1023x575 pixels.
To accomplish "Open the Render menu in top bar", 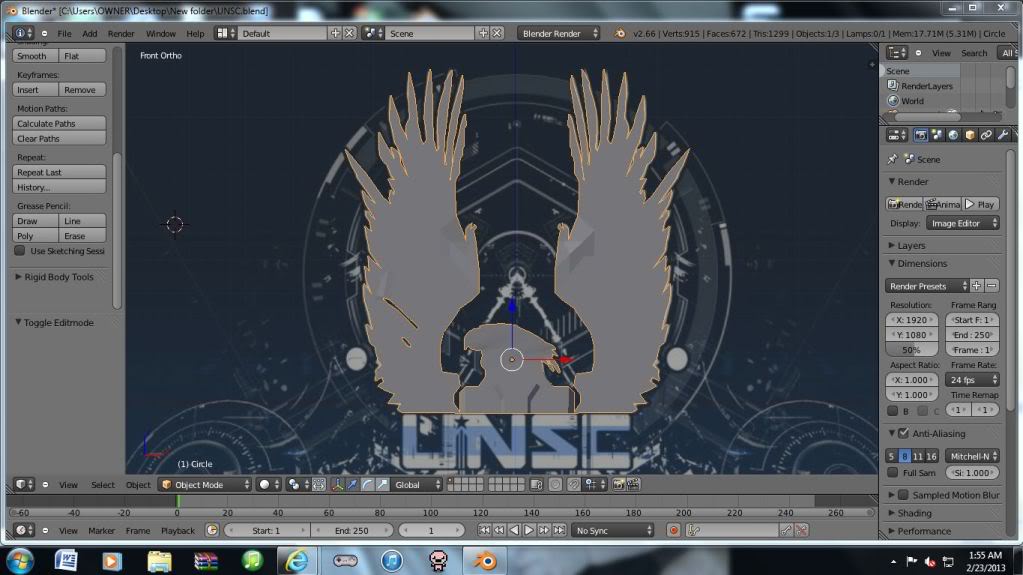I will [x=121, y=33].
